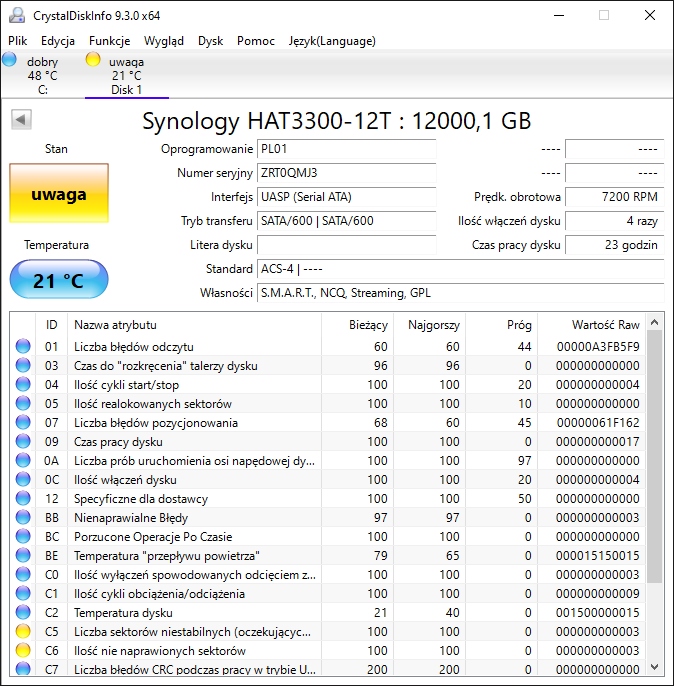
Task: Select the C: drive tab with dobry status
Action: (x=42, y=75)
